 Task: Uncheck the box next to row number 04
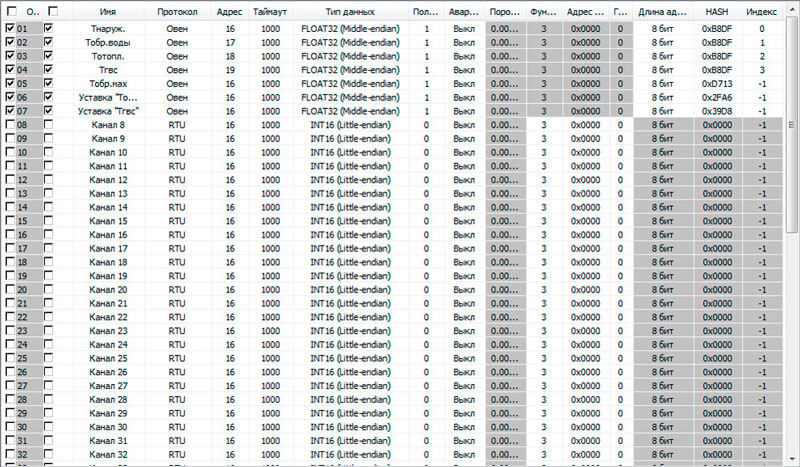tap(10, 69)
